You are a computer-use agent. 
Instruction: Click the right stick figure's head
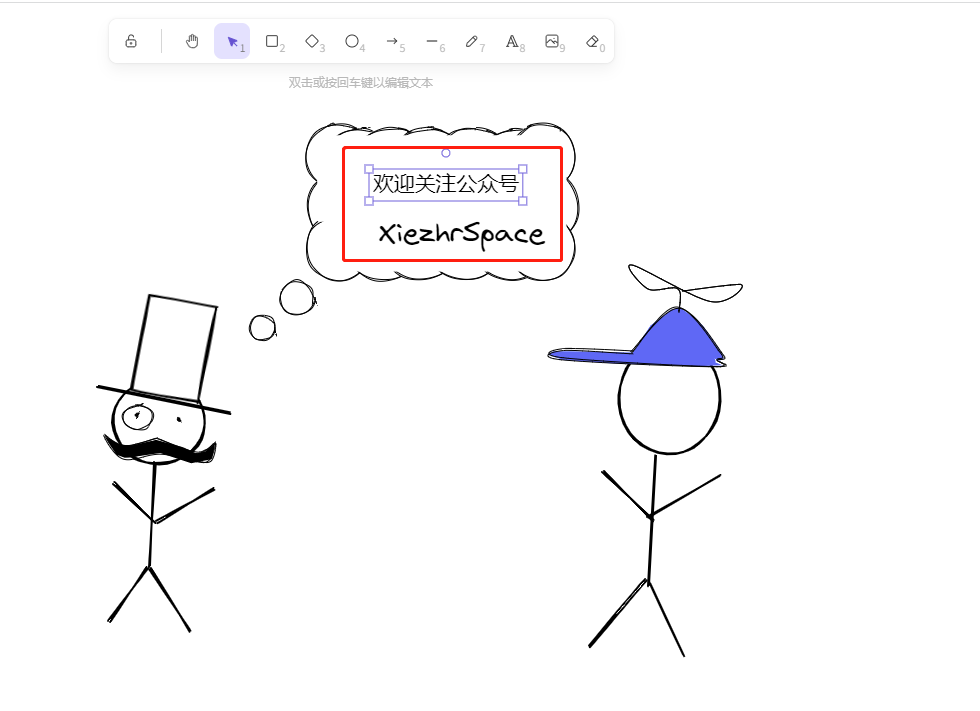click(x=669, y=406)
